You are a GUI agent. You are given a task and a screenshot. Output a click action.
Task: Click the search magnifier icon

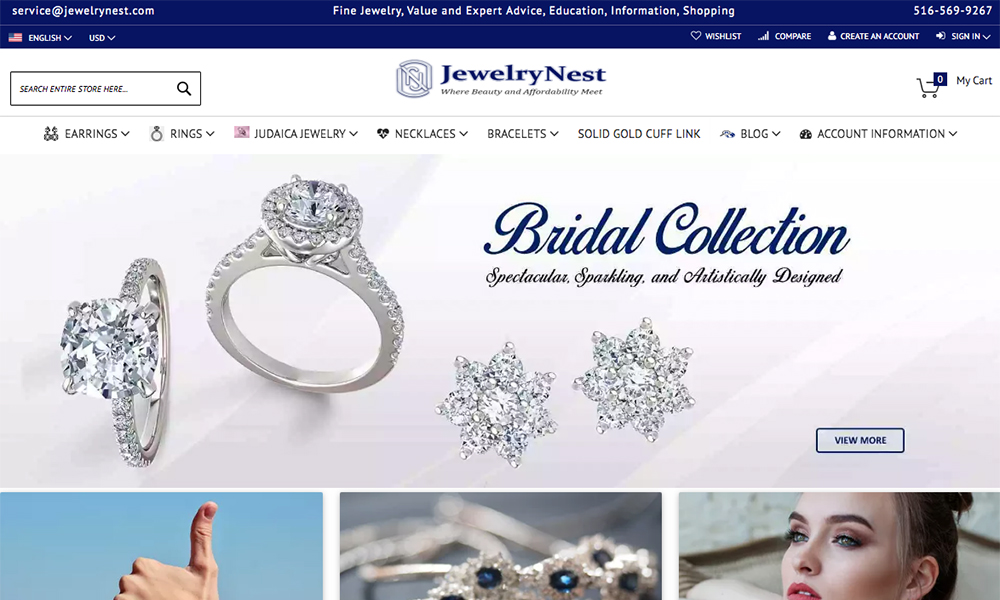click(184, 89)
